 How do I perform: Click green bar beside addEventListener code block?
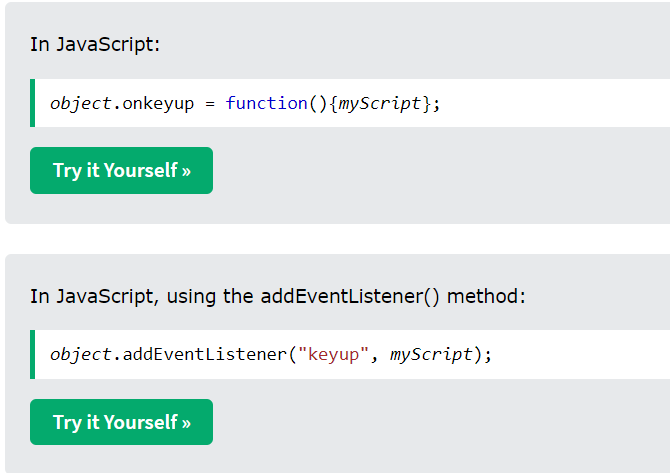point(32,354)
